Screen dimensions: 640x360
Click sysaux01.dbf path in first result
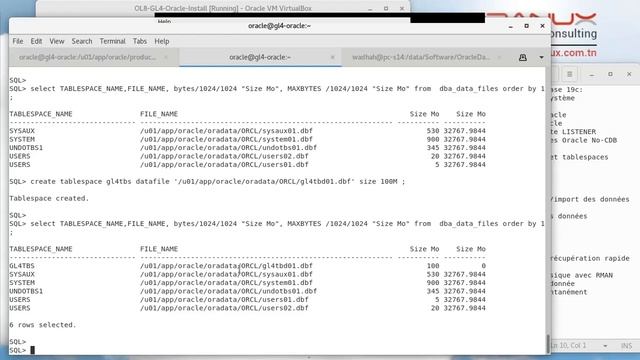tap(226, 131)
